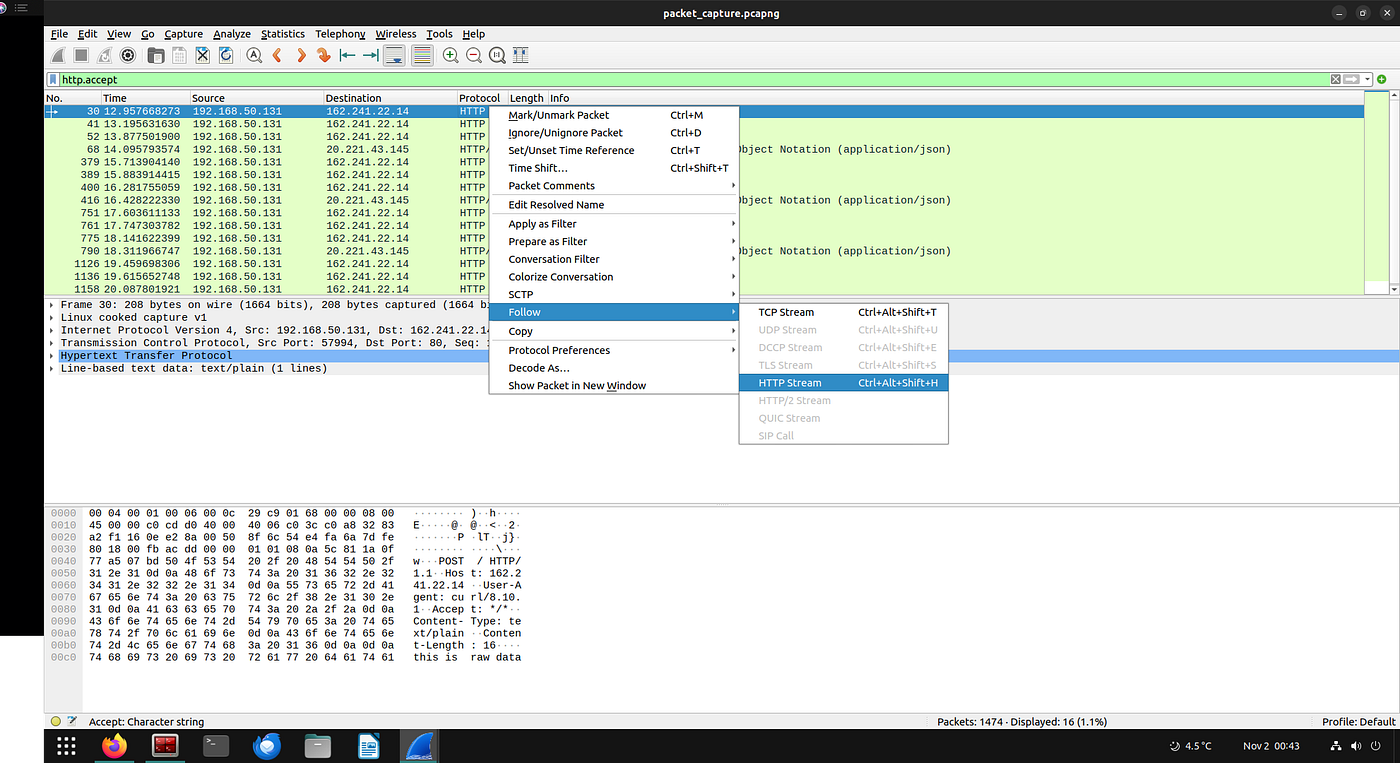Click the display filter bookmark icon
1400x763 pixels.
(53, 79)
